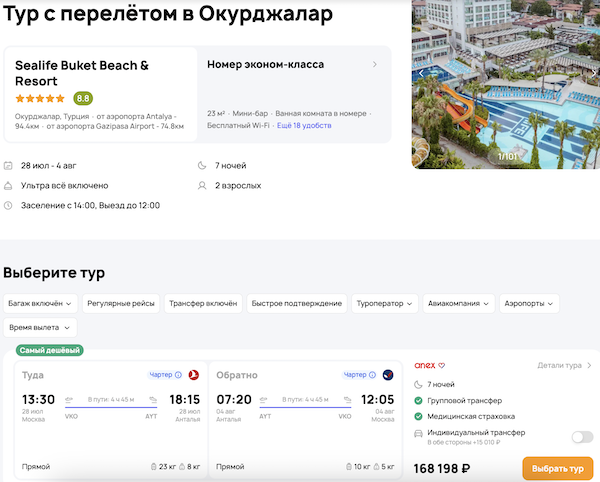Click the five-star hotel rating
600x482 pixels.
click(x=40, y=99)
